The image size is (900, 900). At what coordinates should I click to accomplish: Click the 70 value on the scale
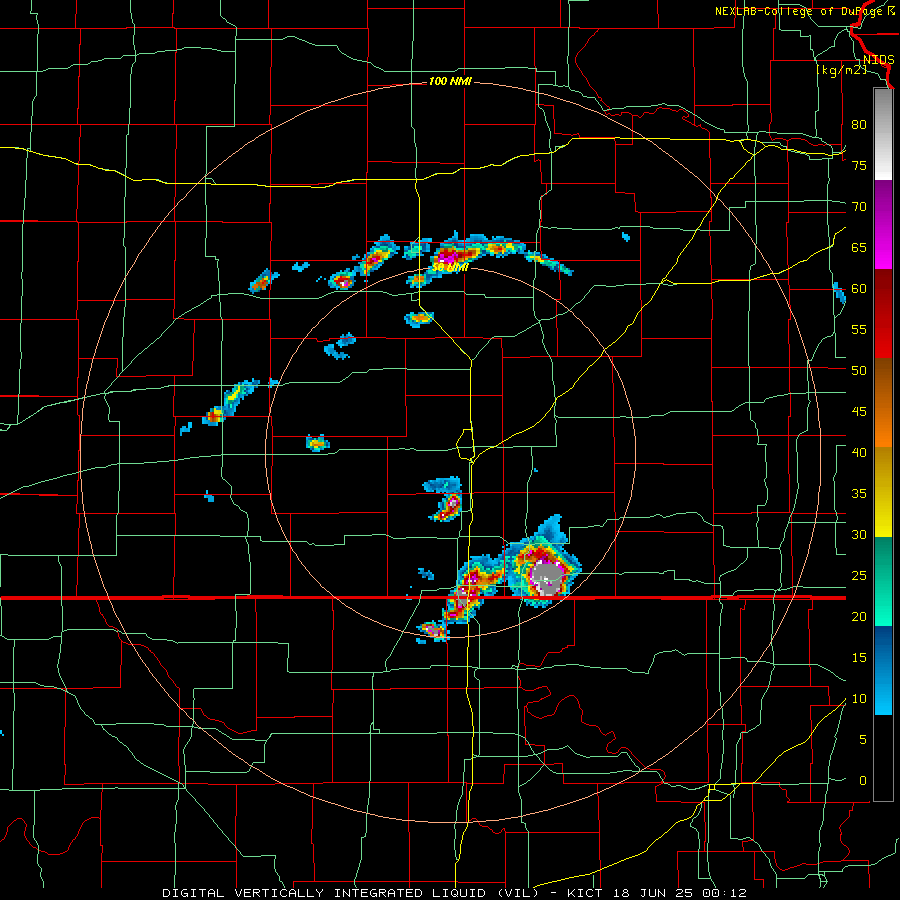[x=859, y=207]
